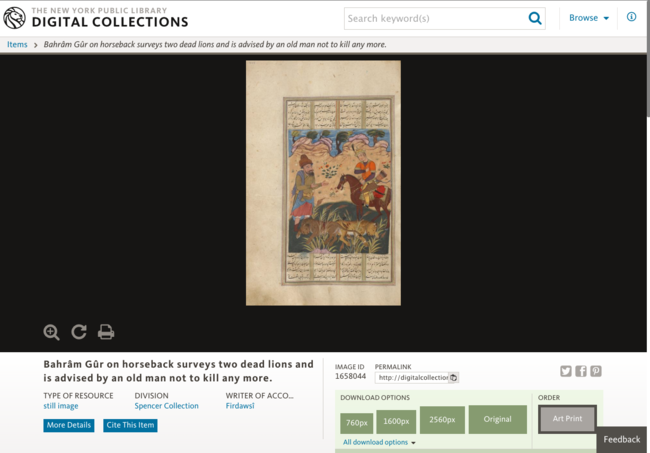Viewport: 650px width, 453px height.
Task: Expand All download options
Action: [379, 442]
